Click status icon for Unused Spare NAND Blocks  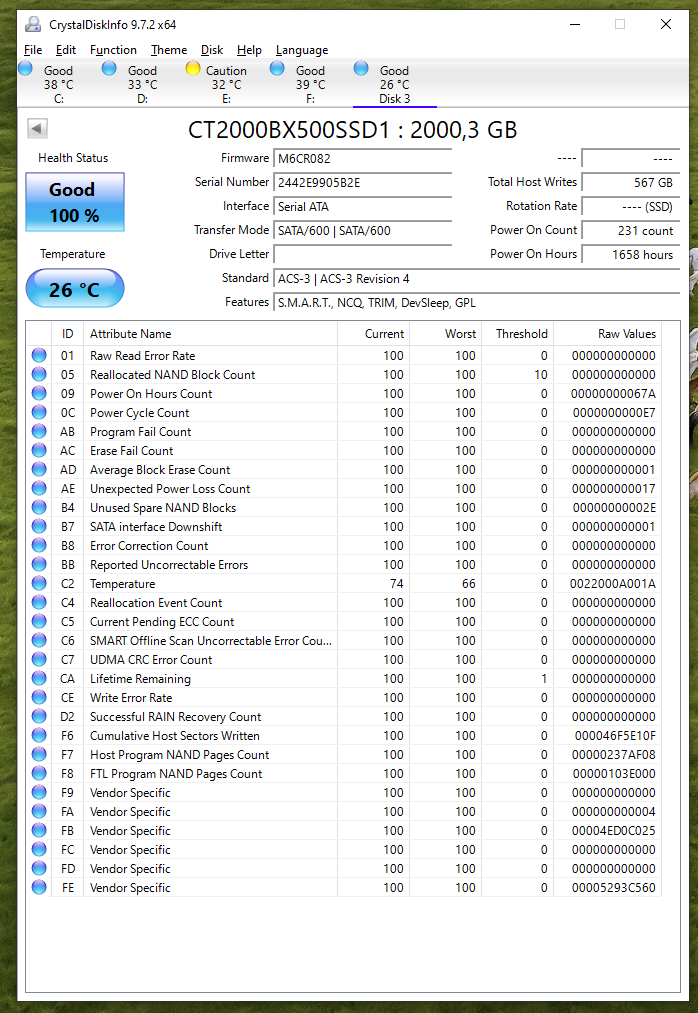39,507
